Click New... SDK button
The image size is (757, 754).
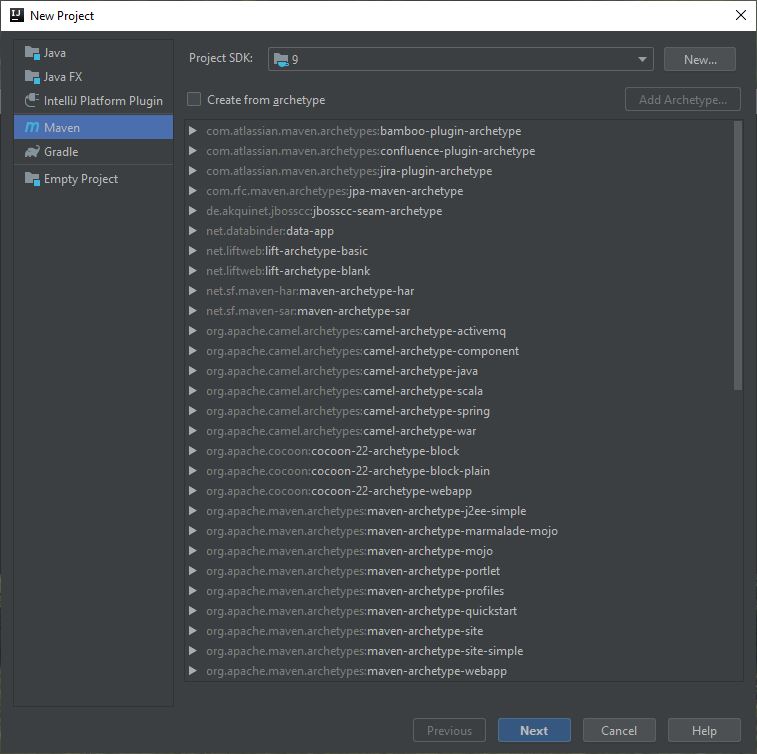(x=700, y=59)
